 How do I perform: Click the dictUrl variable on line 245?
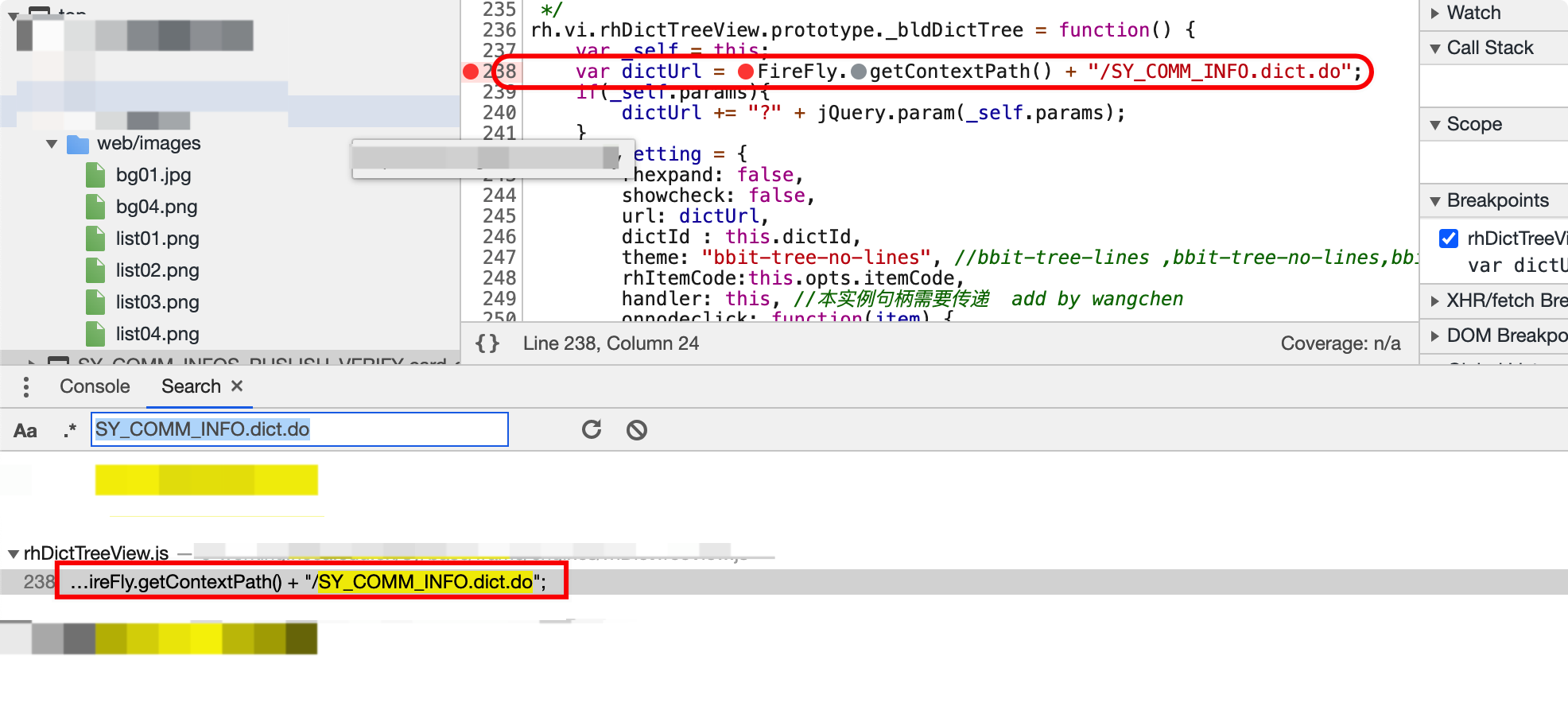click(719, 216)
